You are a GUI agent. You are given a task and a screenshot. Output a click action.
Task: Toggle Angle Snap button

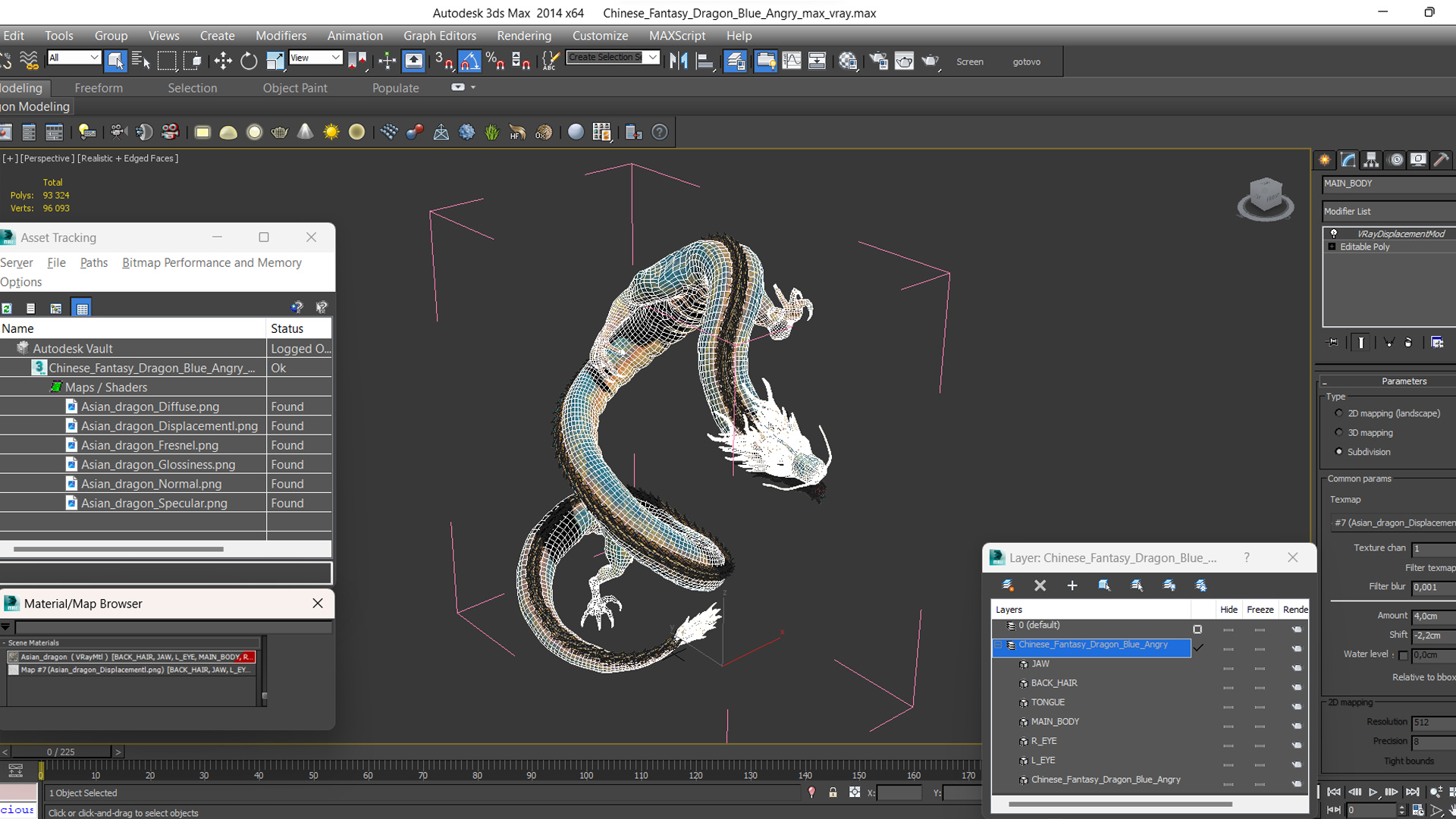coord(469,61)
